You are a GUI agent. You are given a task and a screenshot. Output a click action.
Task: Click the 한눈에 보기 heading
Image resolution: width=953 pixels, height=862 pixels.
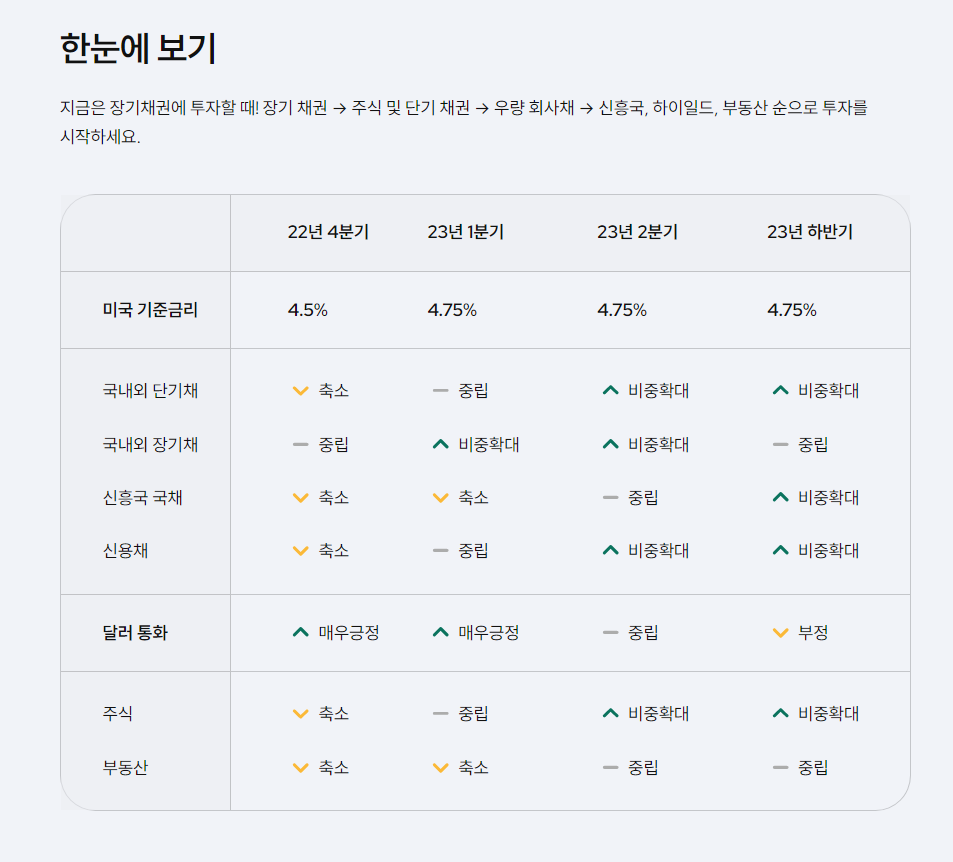pyautogui.click(x=139, y=49)
